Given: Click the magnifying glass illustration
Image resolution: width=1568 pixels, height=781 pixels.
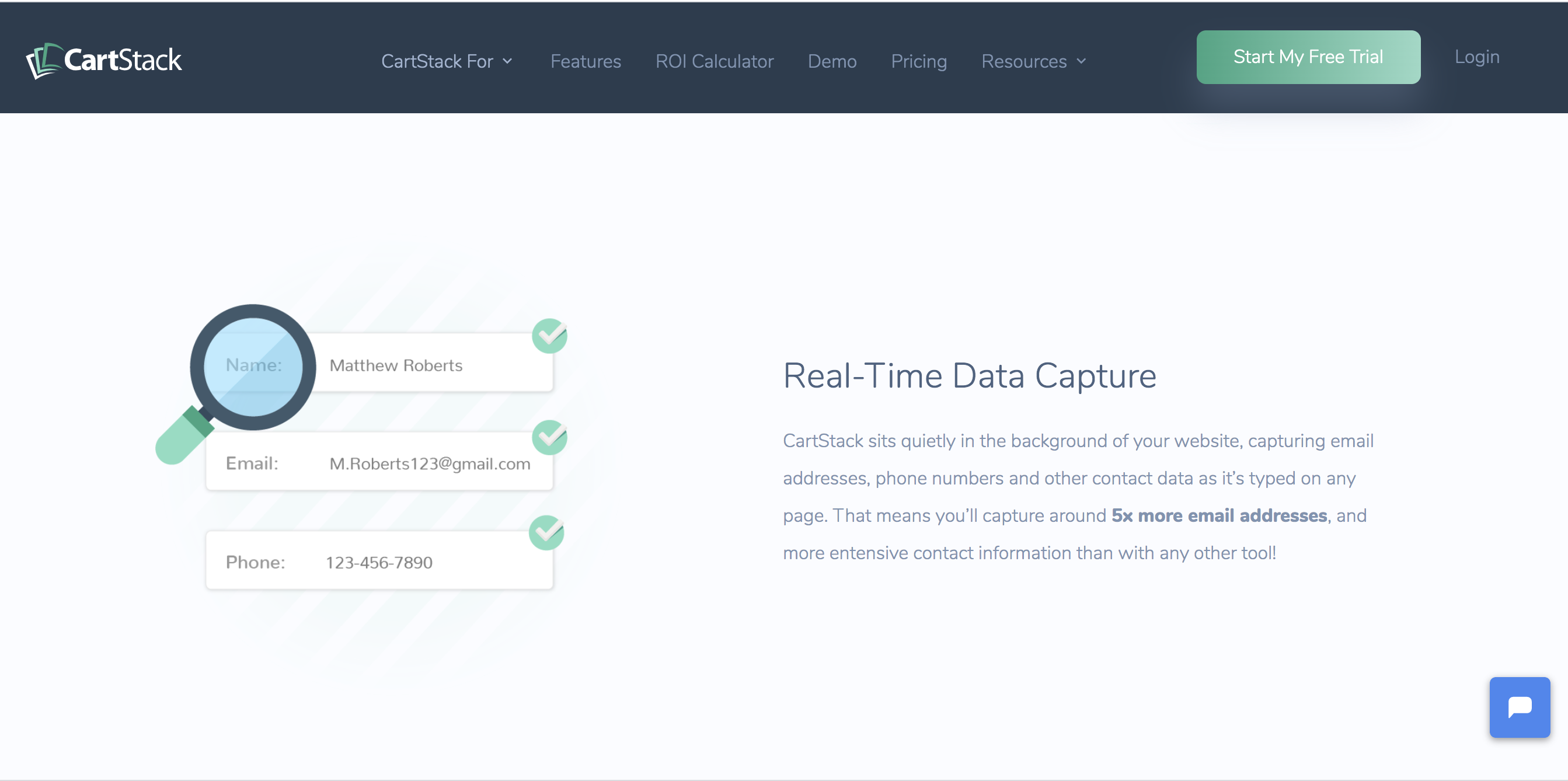Looking at the screenshot, I should [x=252, y=368].
